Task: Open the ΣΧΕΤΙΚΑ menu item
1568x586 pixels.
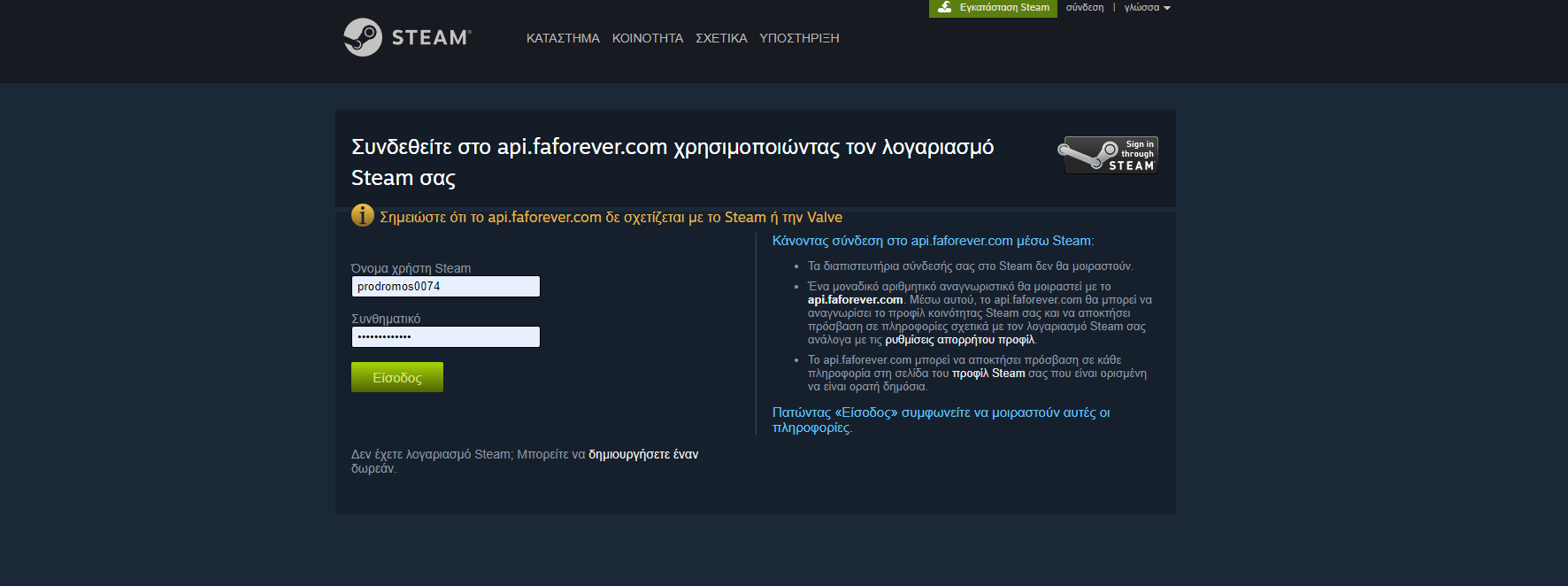Action: (721, 38)
